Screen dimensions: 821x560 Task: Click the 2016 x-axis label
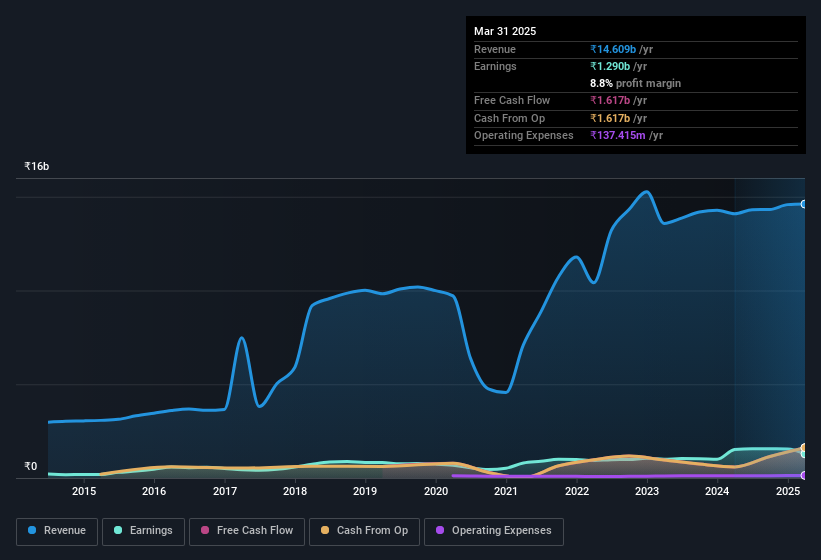(x=154, y=491)
